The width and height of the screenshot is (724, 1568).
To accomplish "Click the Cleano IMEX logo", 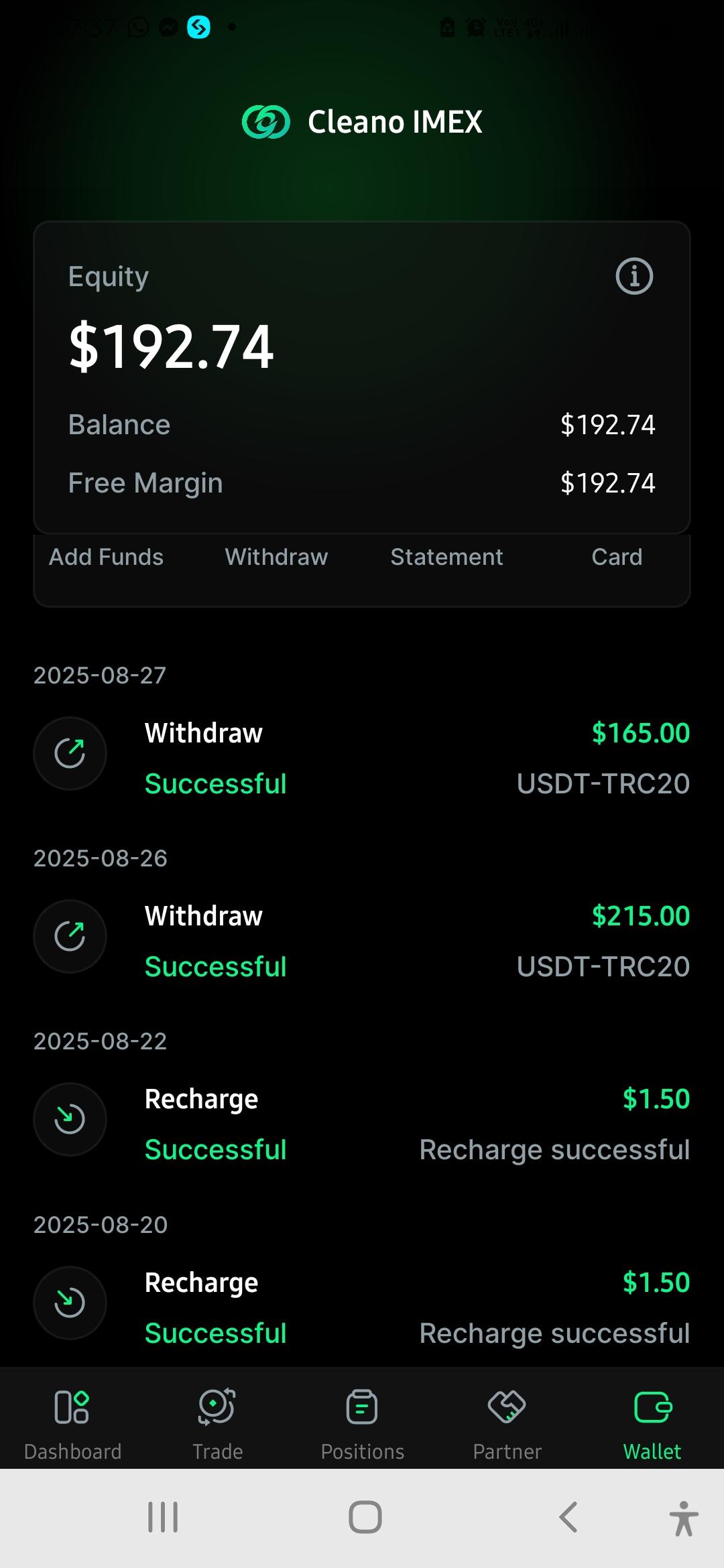I will [x=266, y=122].
